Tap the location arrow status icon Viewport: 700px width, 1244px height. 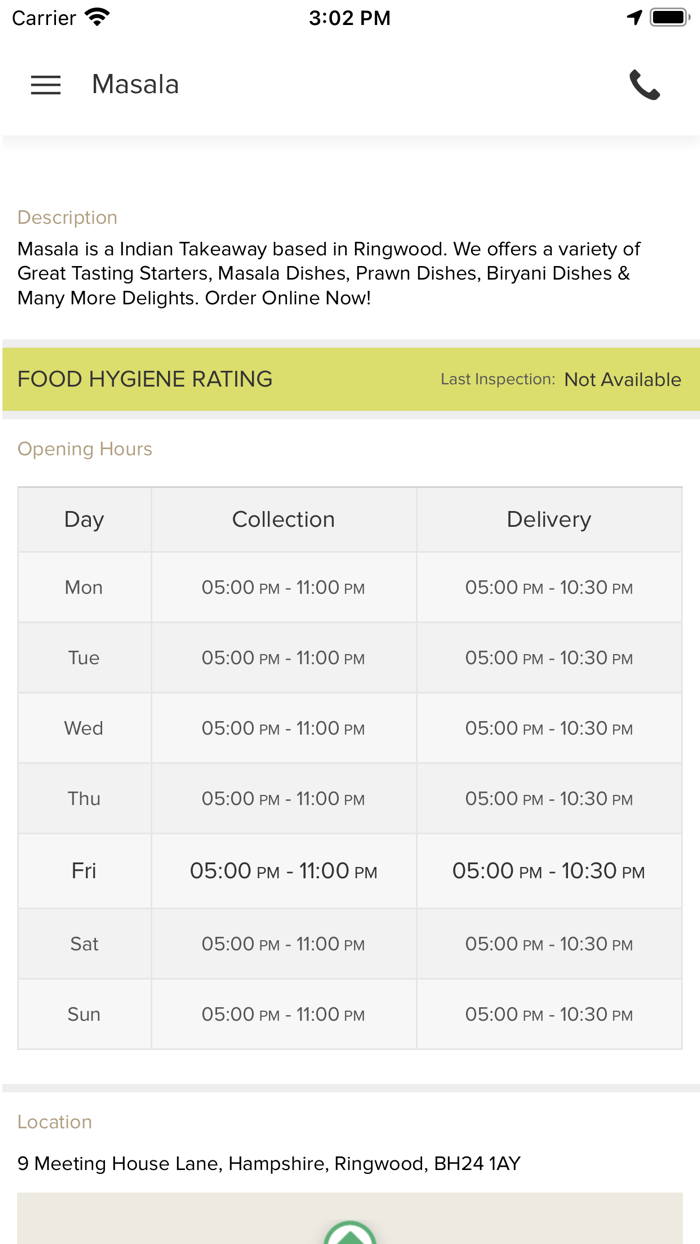tap(634, 18)
